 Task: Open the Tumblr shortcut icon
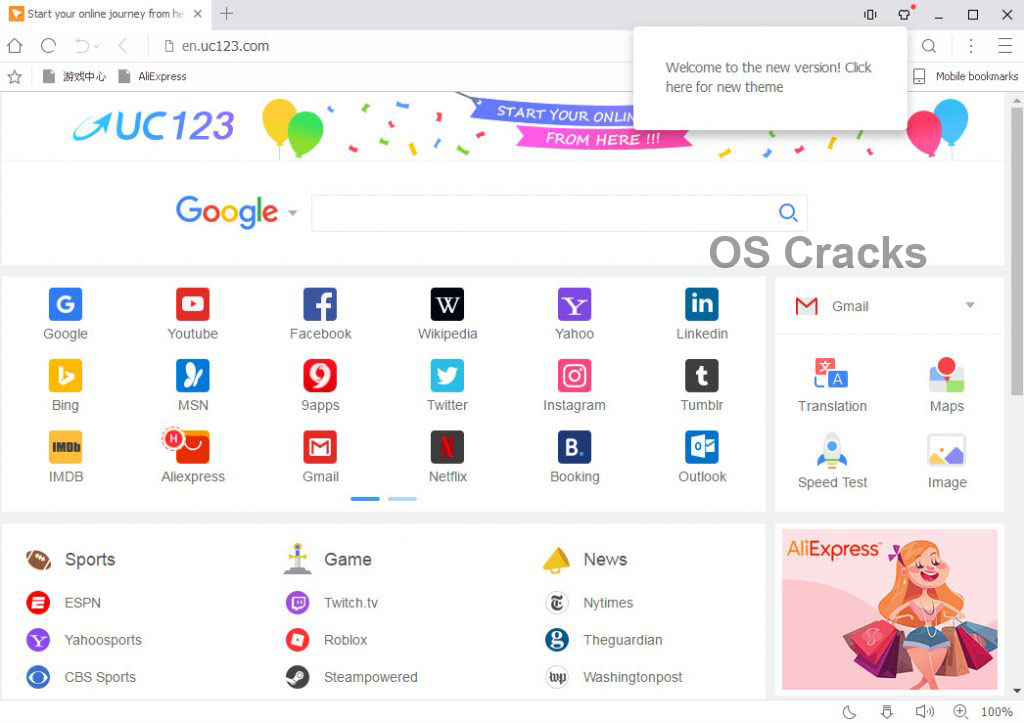pyautogui.click(x=702, y=376)
